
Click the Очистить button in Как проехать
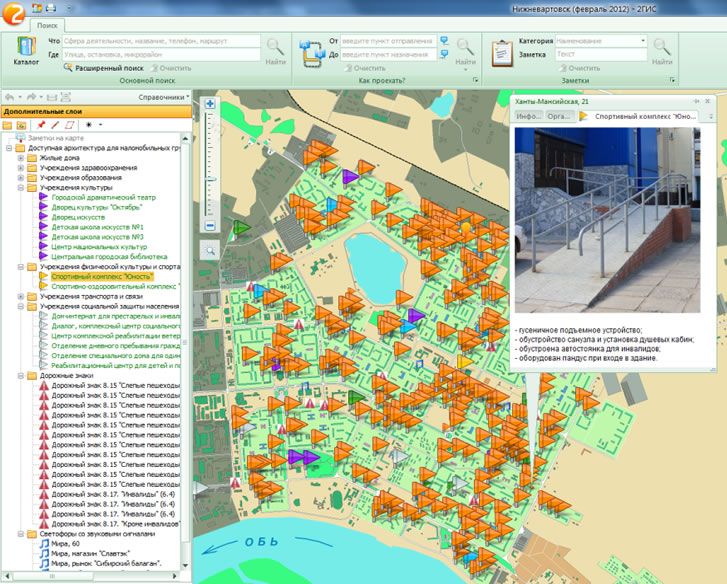[365, 68]
